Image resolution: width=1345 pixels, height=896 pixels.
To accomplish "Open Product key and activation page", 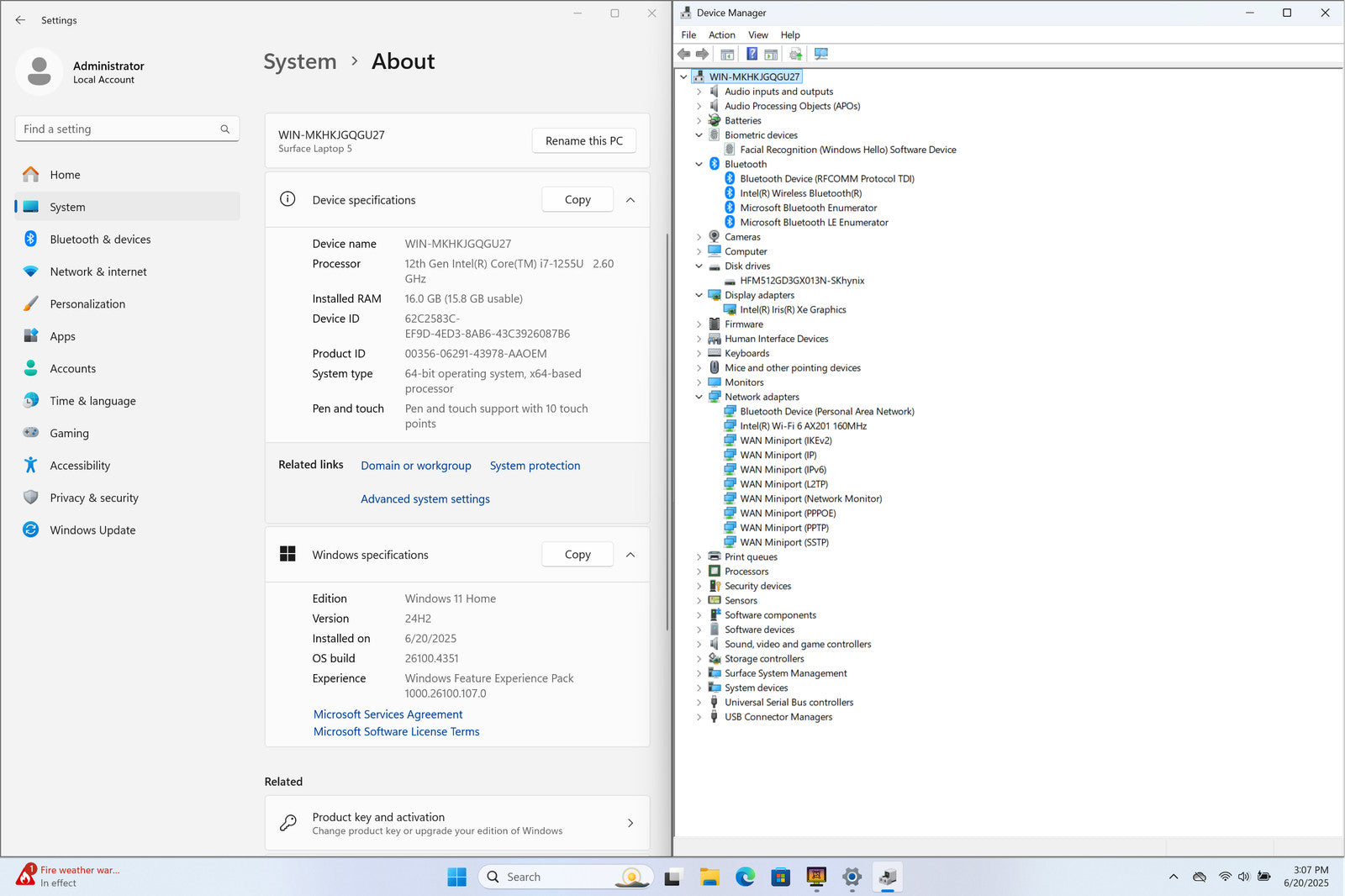I will pyautogui.click(x=457, y=823).
